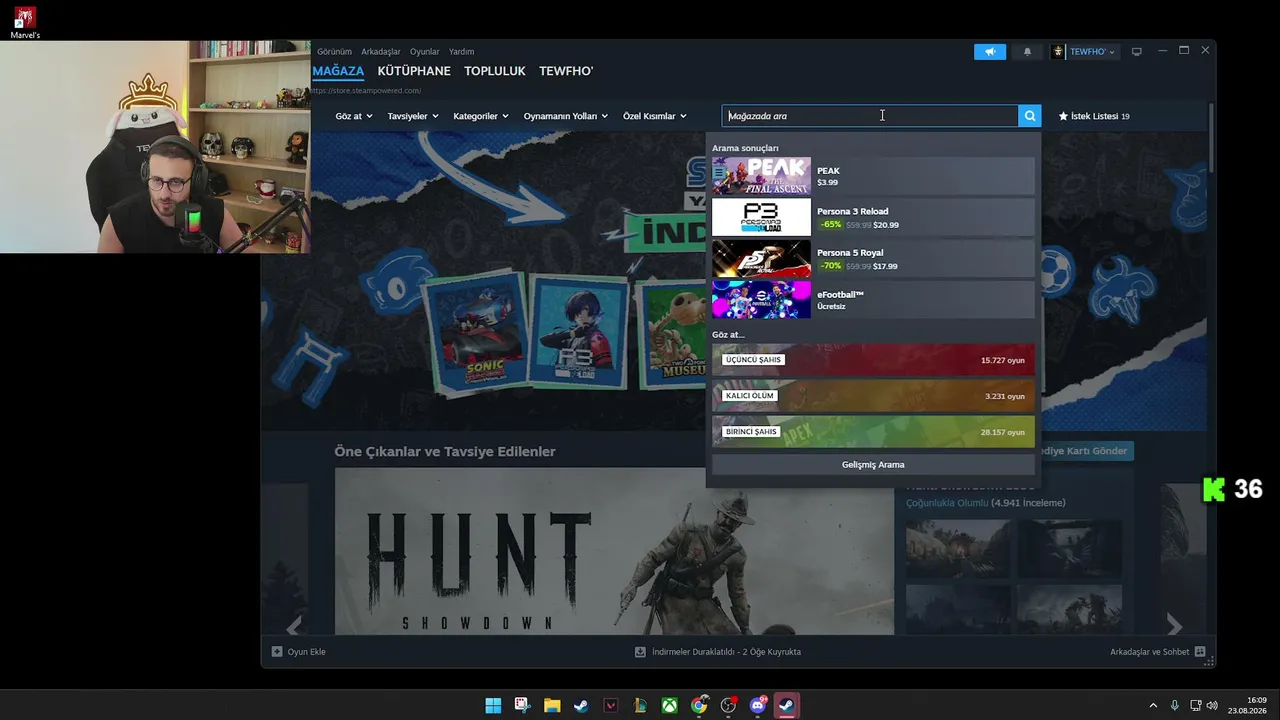Click the active Steam taskbar icon
The image size is (1280, 720).
tap(787, 706)
